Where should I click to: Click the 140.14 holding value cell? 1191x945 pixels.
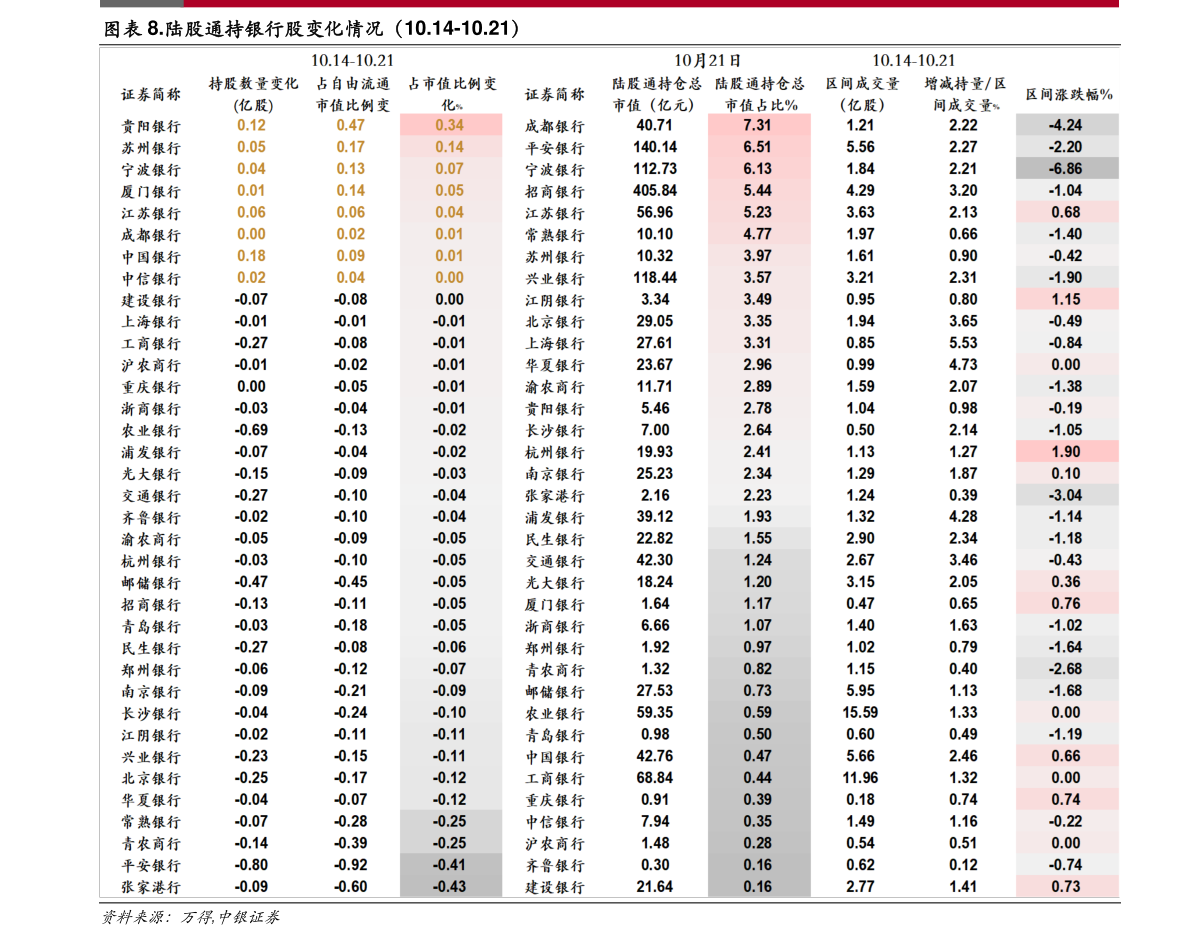[655, 147]
